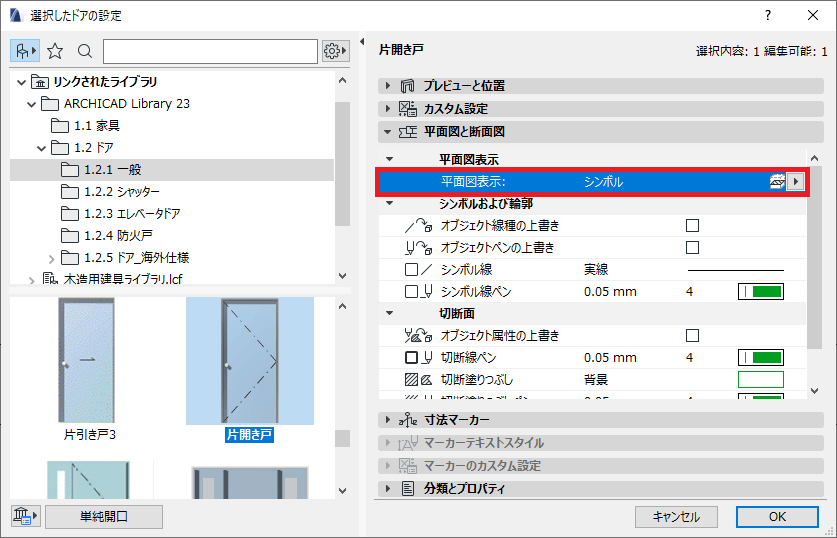Expand the 1.2.5 ドア_海外仕様 folder
The image size is (837, 538).
coord(52,259)
